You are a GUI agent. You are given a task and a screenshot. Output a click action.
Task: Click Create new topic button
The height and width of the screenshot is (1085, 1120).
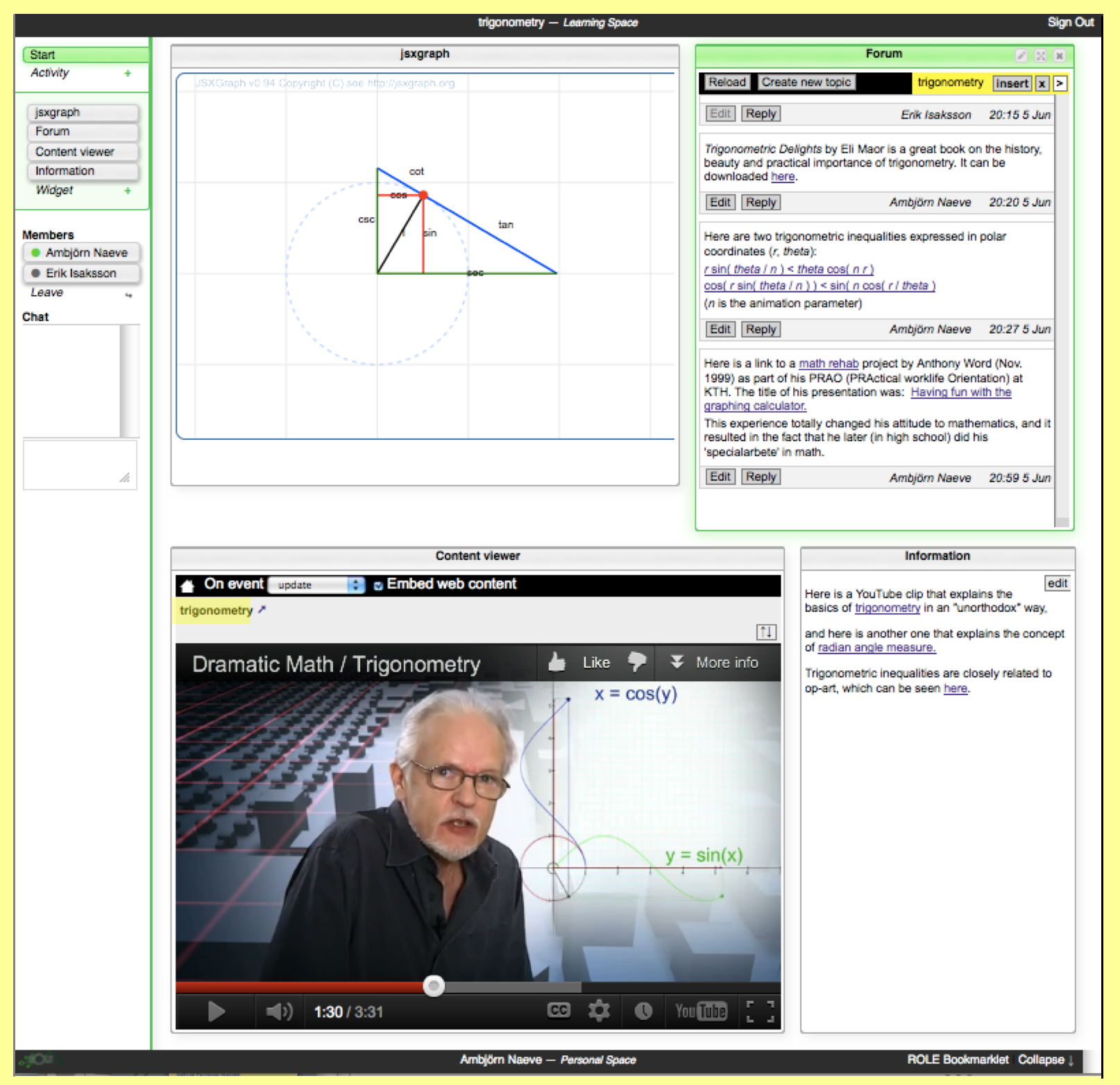(x=806, y=82)
